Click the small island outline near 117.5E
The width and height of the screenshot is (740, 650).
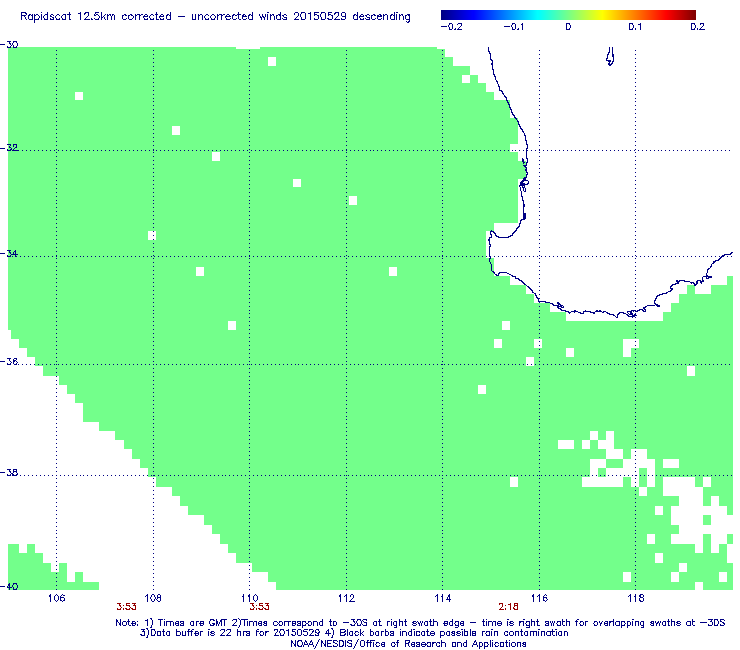pos(610,56)
